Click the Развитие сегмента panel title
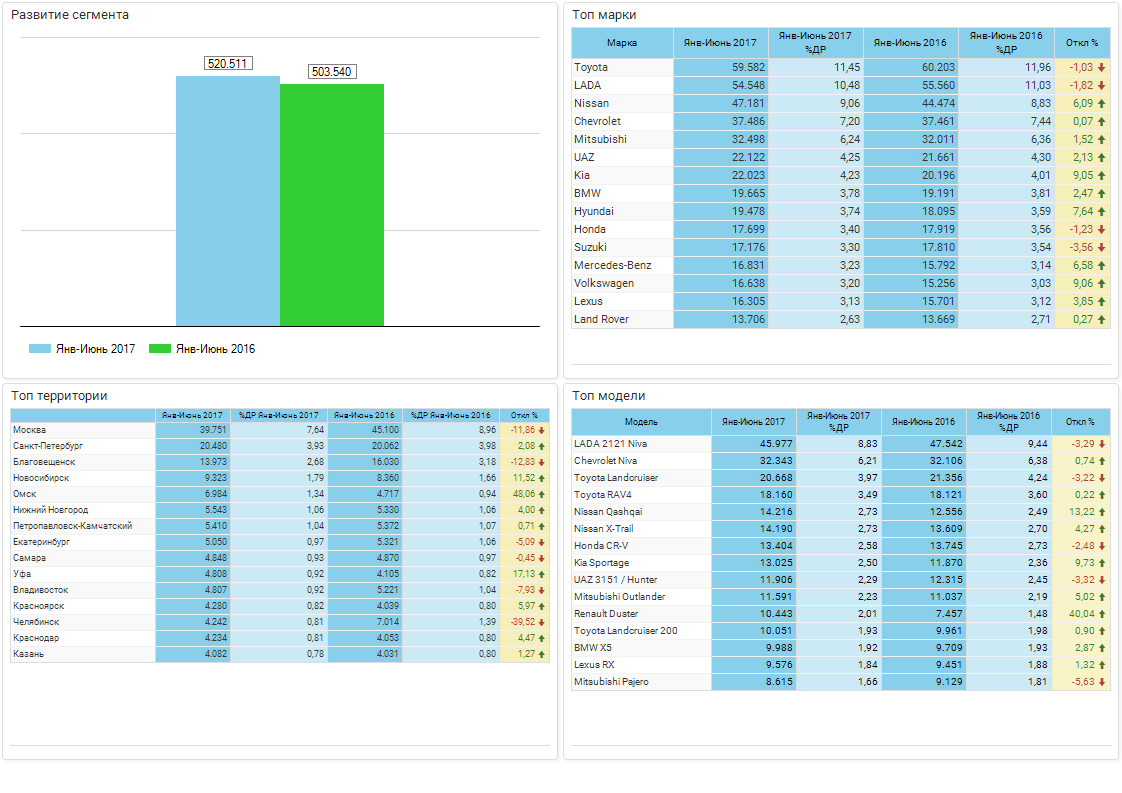 click(x=69, y=15)
